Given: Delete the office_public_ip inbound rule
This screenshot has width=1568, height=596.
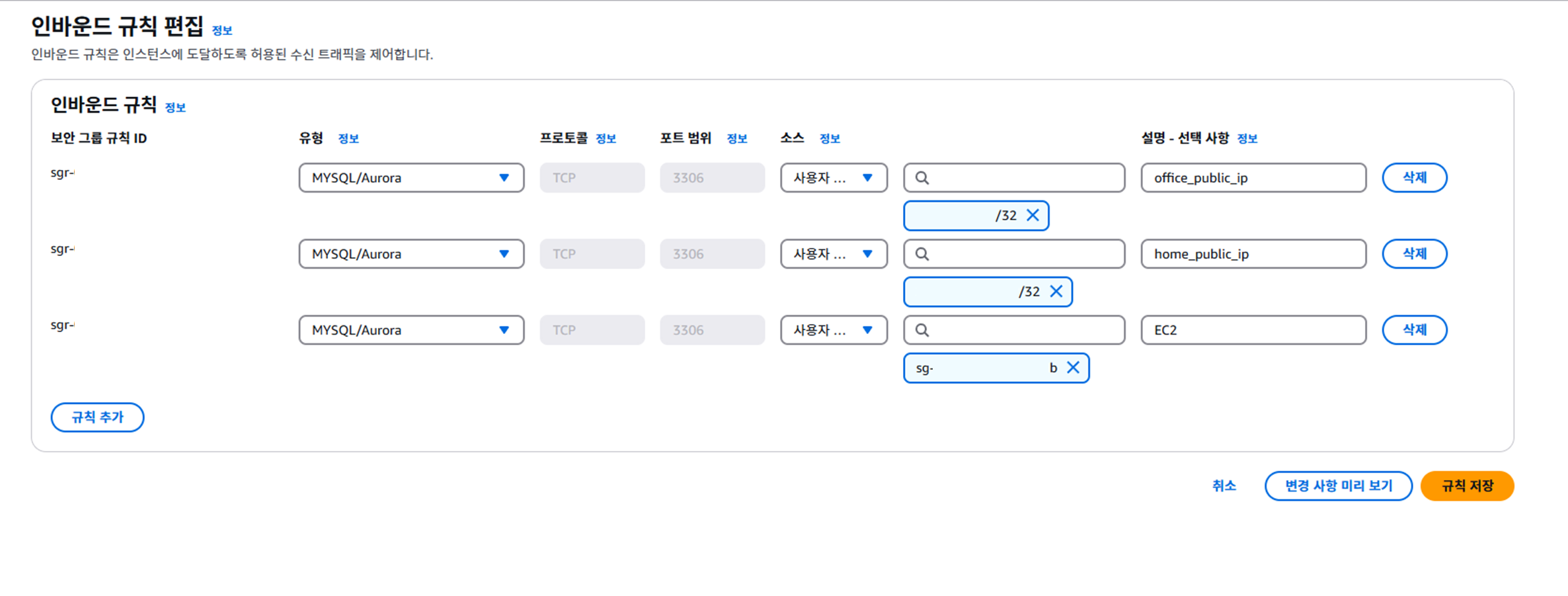Looking at the screenshot, I should (1415, 178).
